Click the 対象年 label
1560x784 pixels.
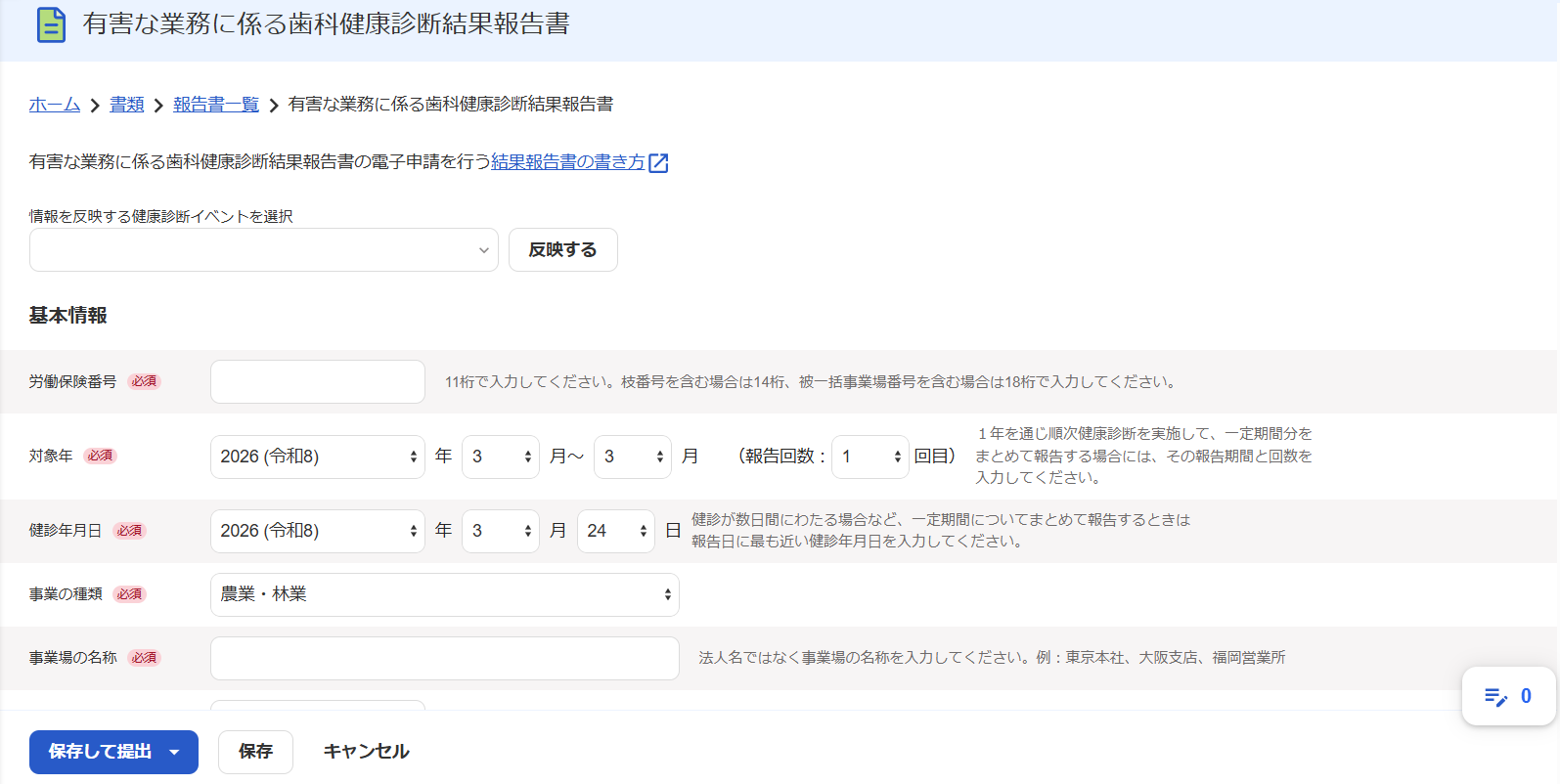[51, 457]
